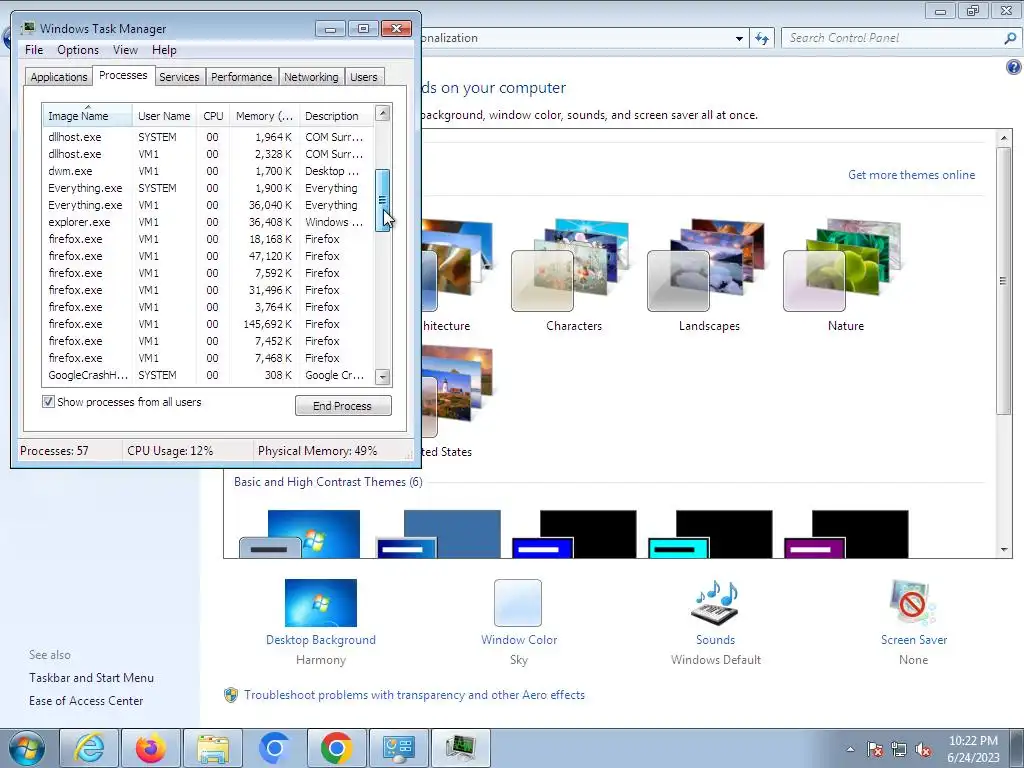Click the Aero troubleshoot shield icon
This screenshot has width=1024, height=768.
pyautogui.click(x=231, y=695)
